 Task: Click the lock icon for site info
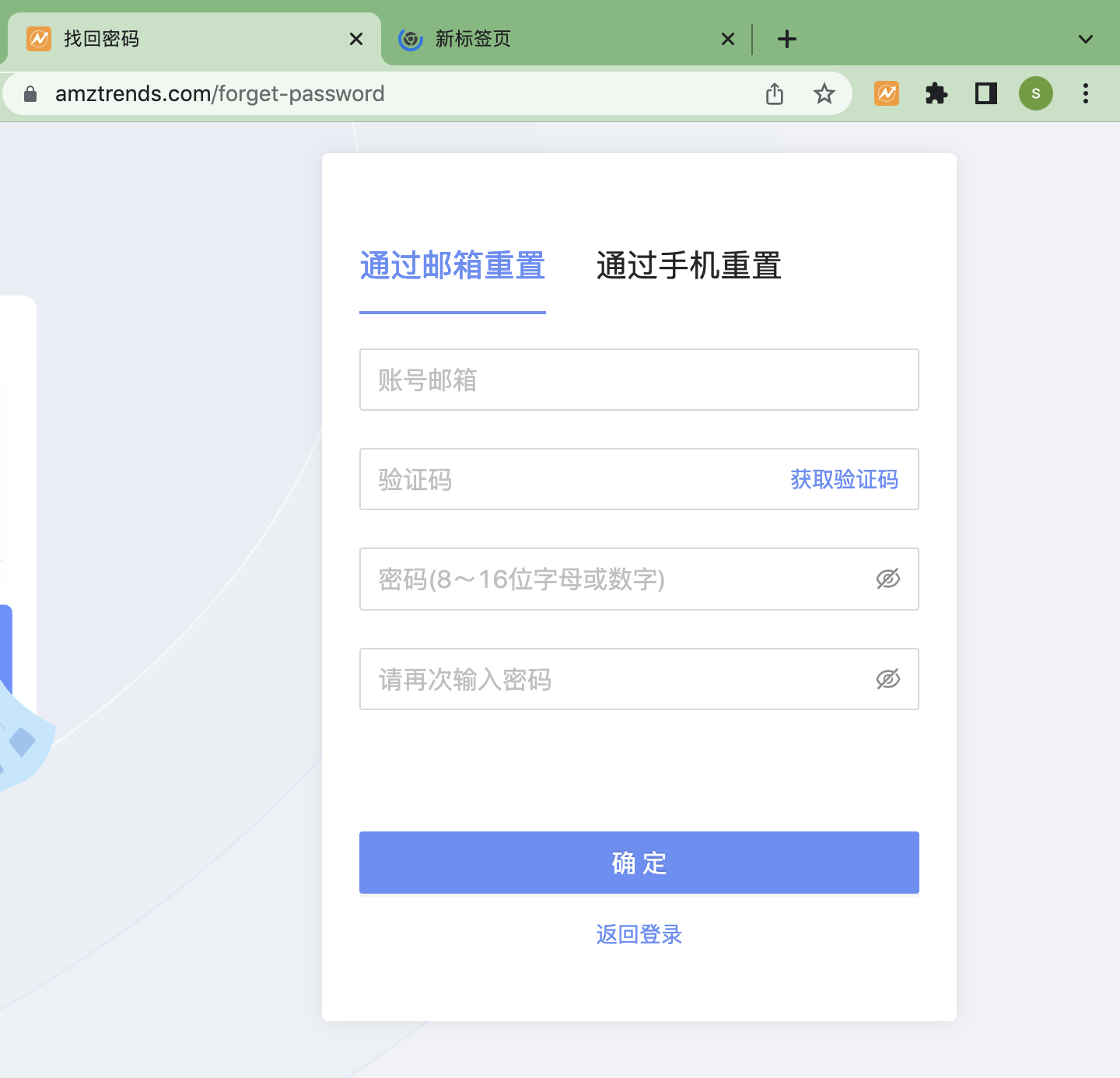(30, 94)
